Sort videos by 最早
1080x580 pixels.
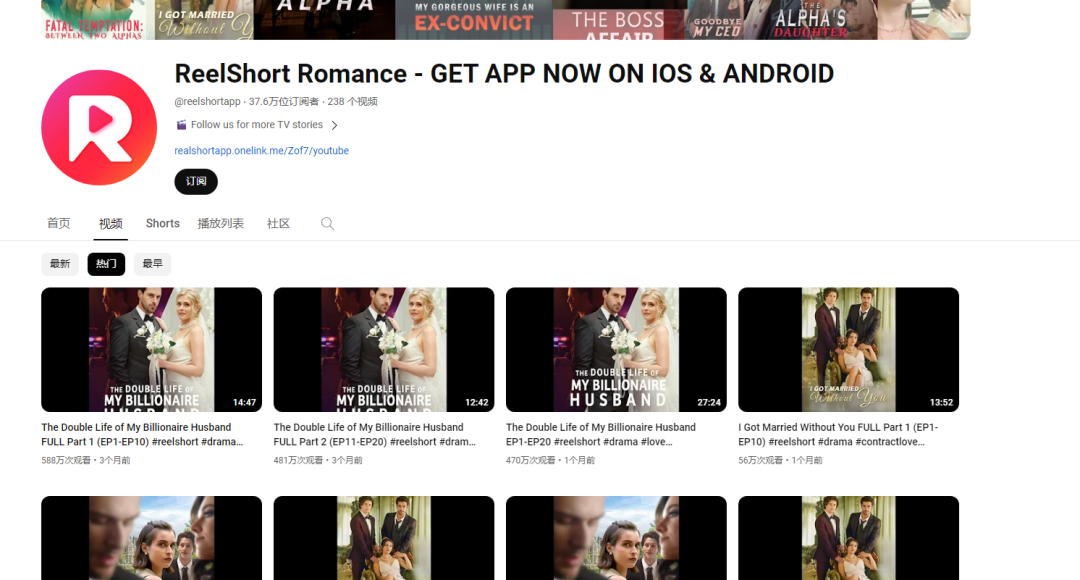click(x=152, y=264)
